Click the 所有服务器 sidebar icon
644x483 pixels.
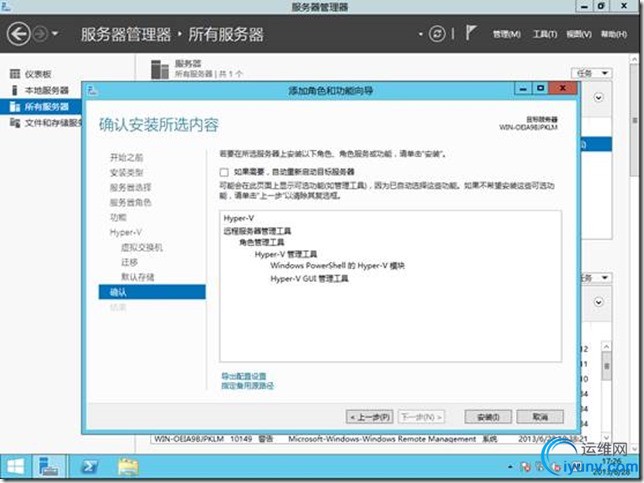(15, 107)
